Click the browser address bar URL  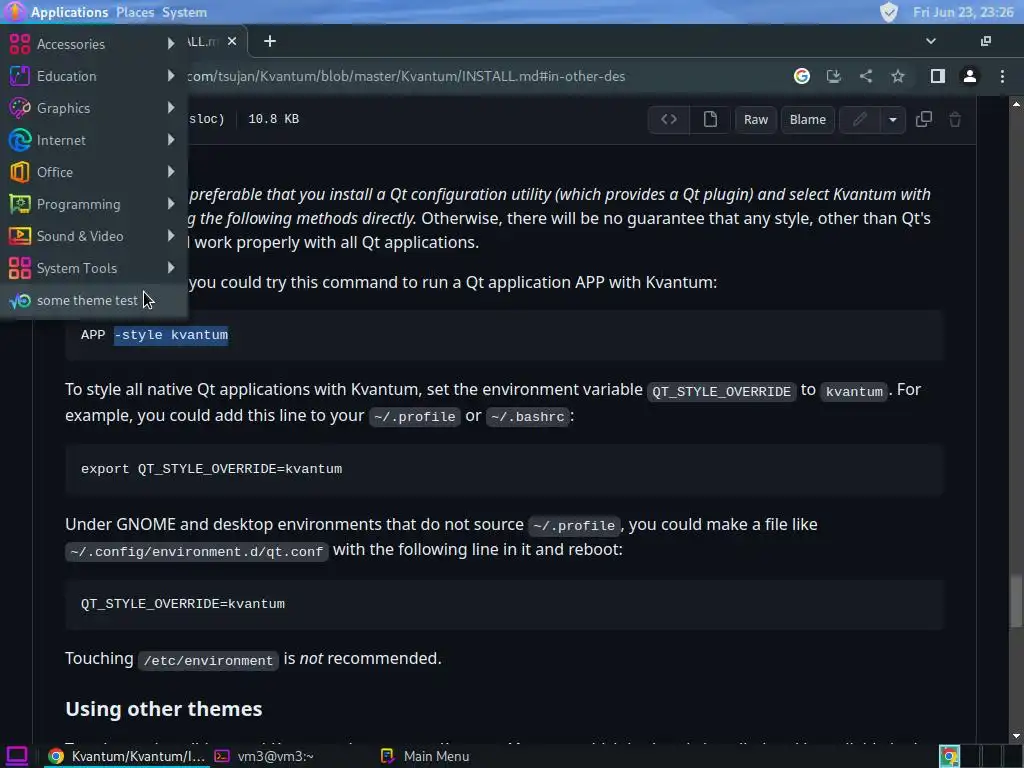(406, 76)
